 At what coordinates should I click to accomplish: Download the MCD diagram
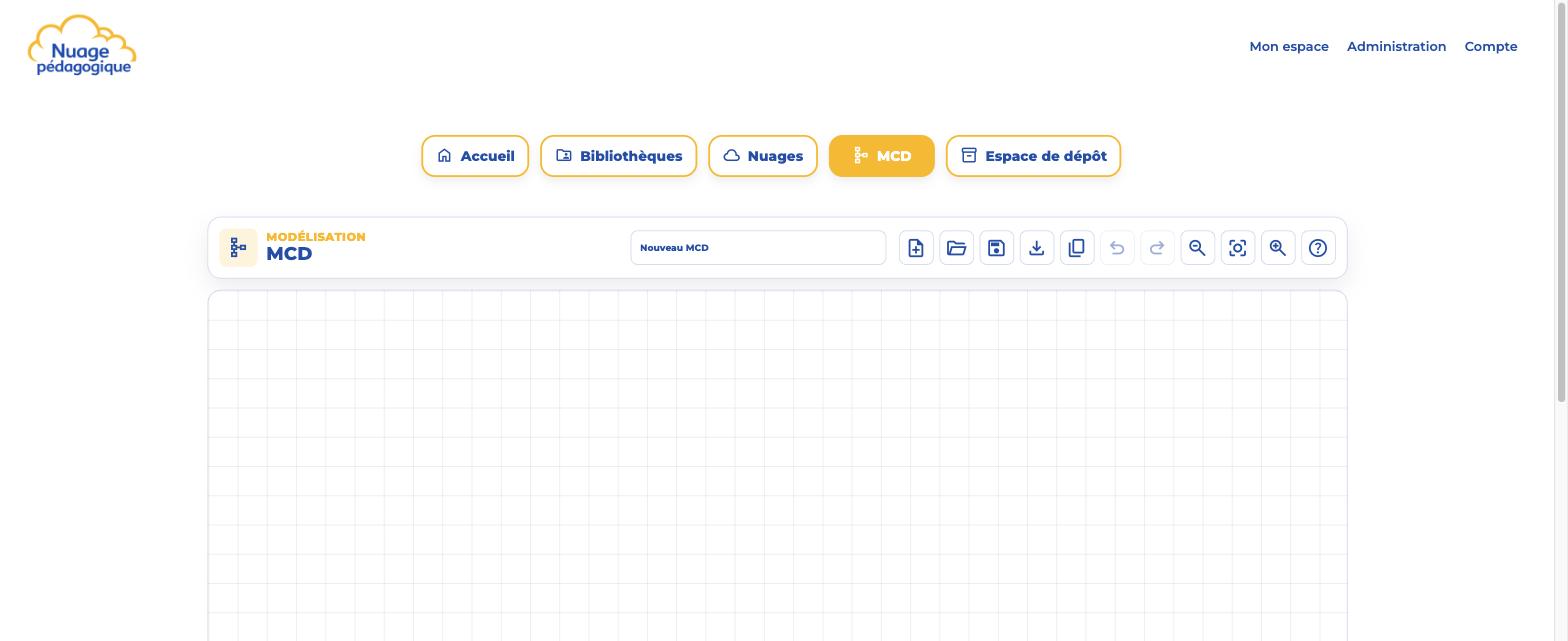(1036, 248)
